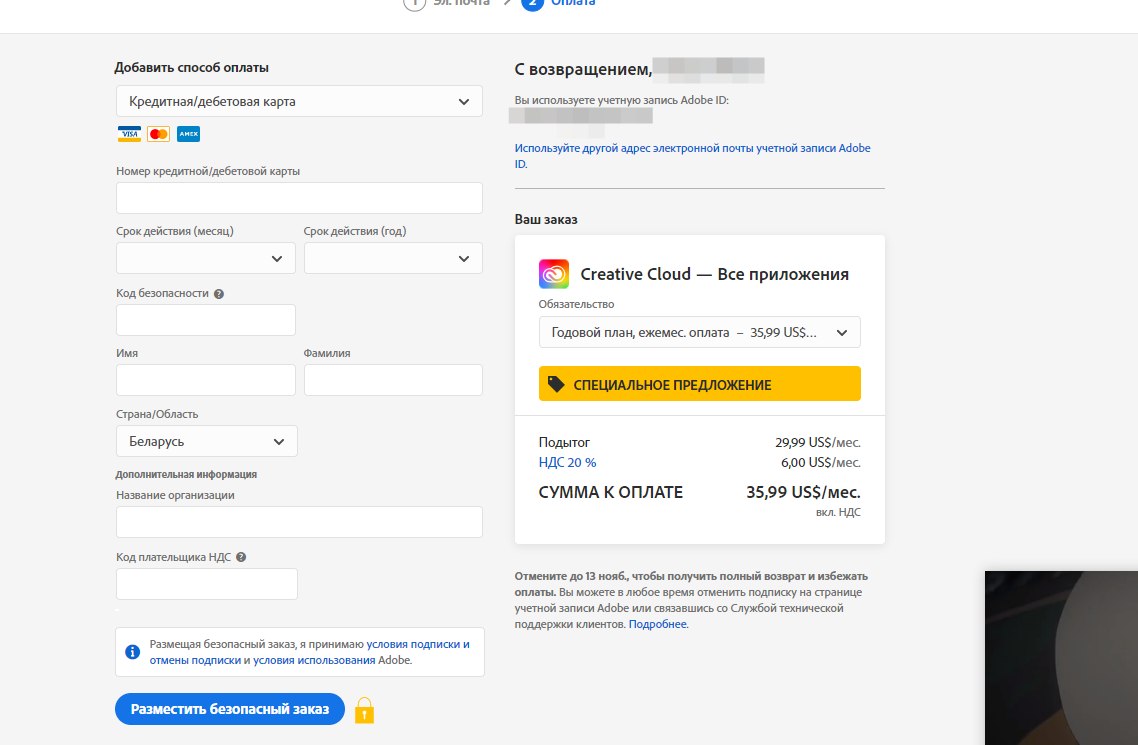This screenshot has height=745, width=1138.
Task: Go to the Оплата step tab
Action: coord(559,3)
